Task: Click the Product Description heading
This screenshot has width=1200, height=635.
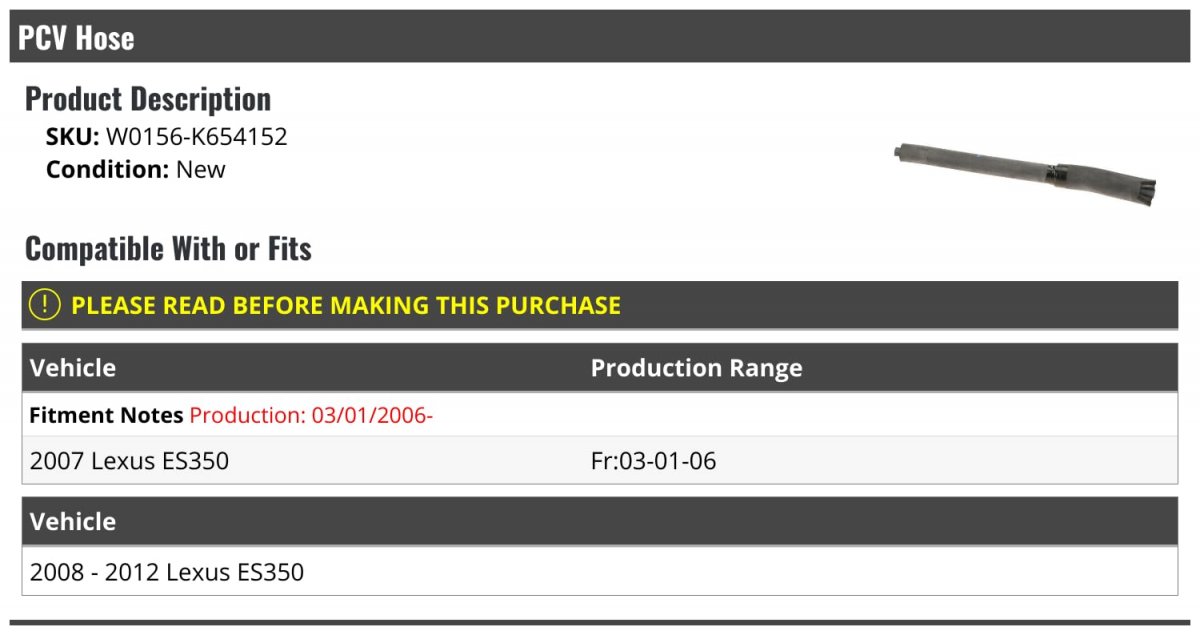Action: pos(148,99)
